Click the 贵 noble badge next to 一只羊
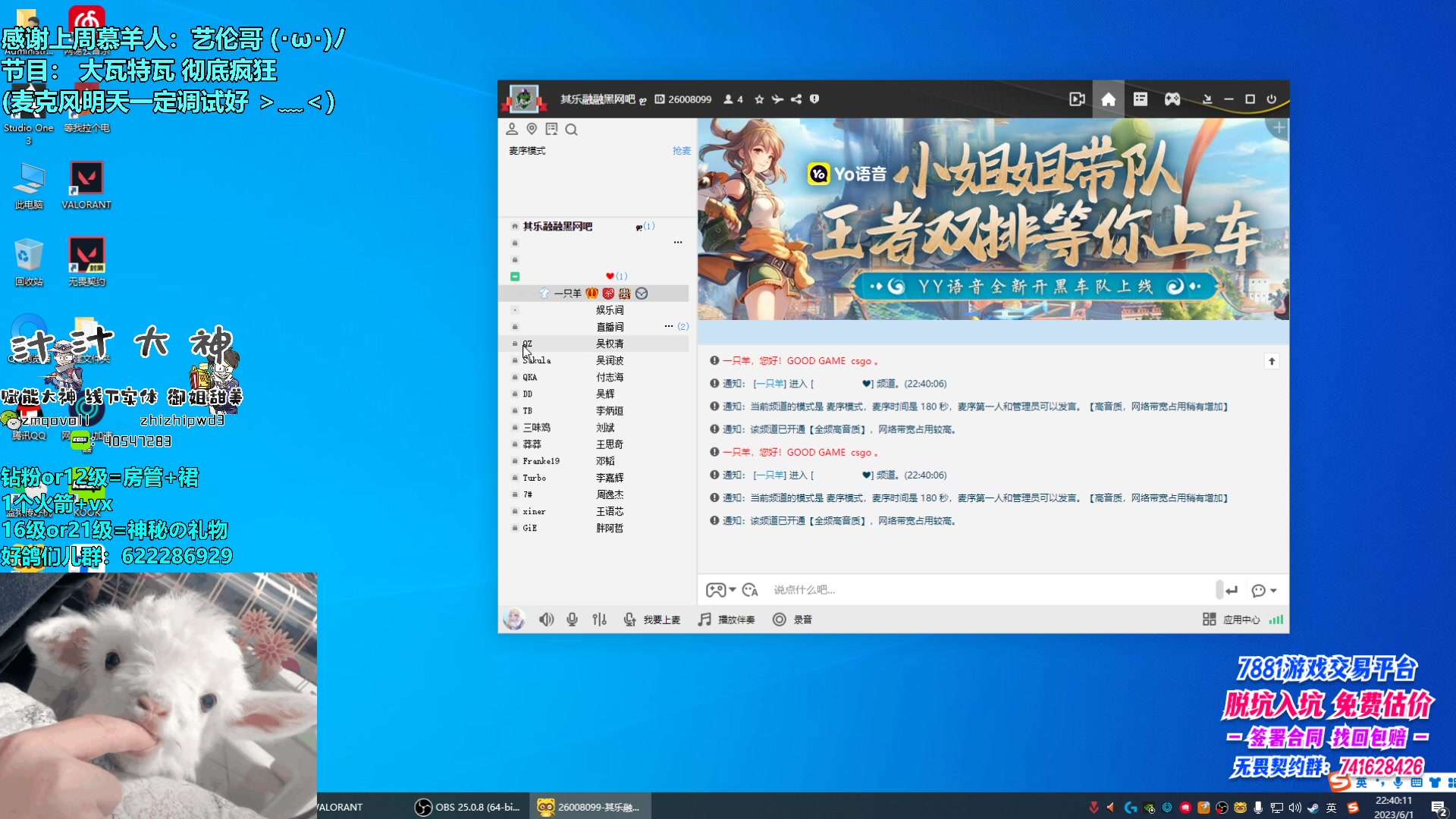This screenshot has height=819, width=1456. [624, 293]
